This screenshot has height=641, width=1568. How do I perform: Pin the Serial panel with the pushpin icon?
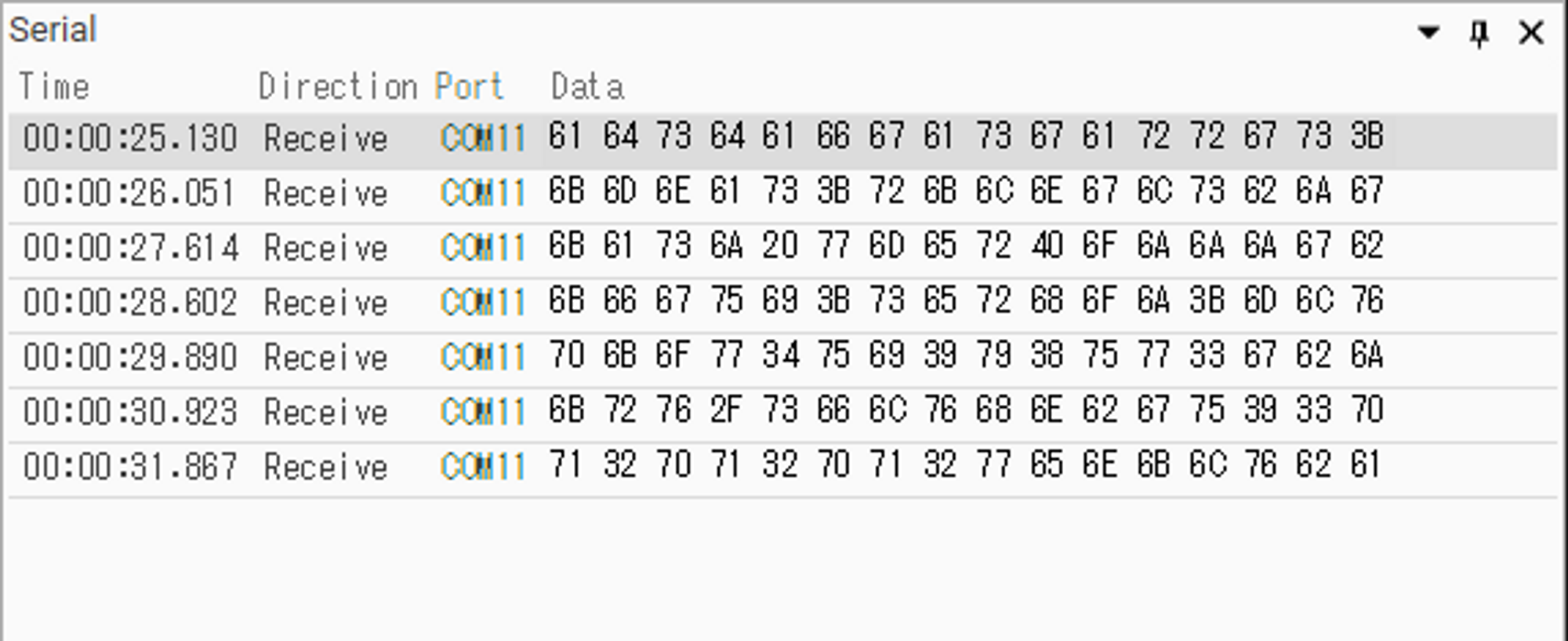click(1479, 34)
